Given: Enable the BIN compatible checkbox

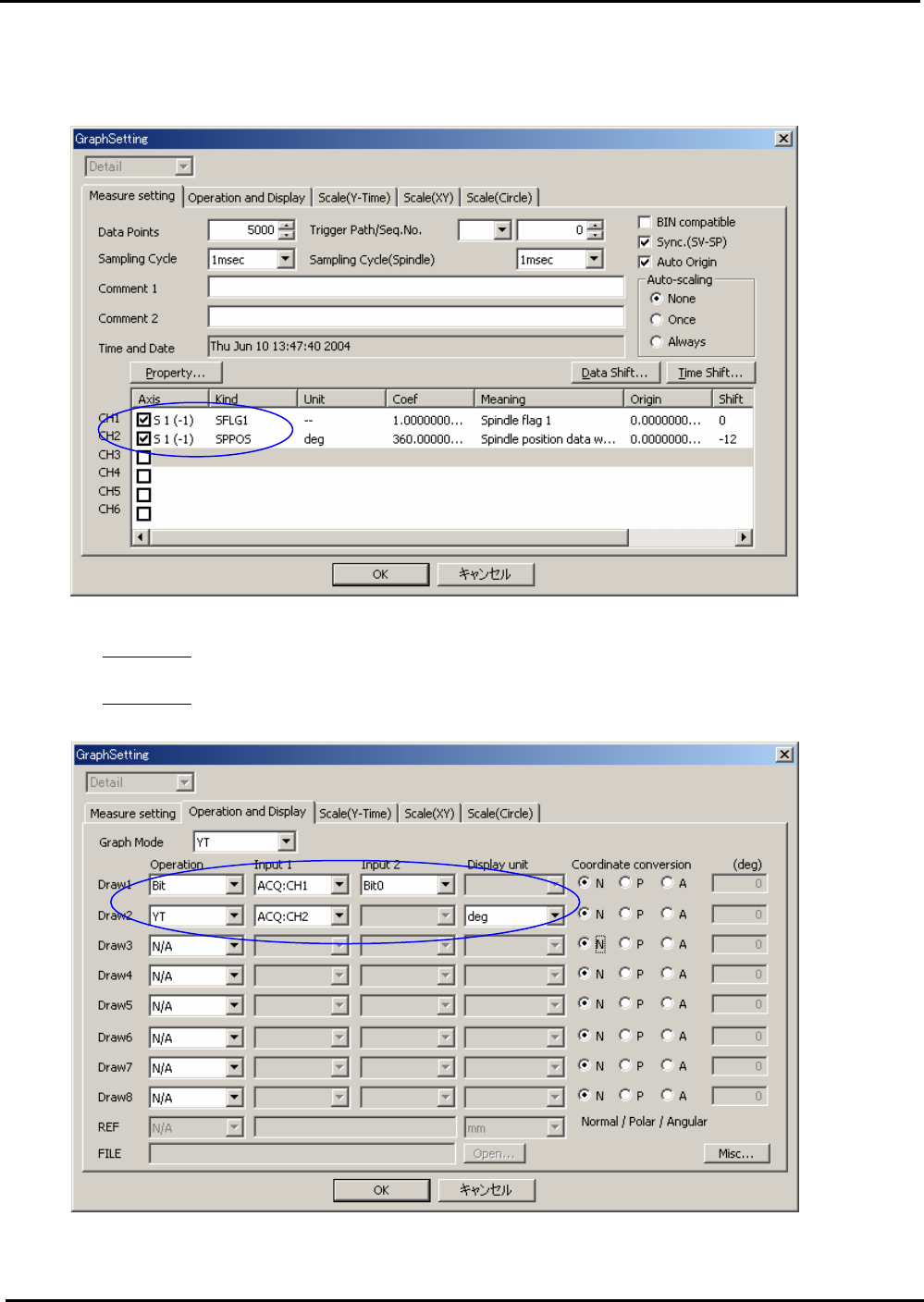Looking at the screenshot, I should [x=645, y=222].
